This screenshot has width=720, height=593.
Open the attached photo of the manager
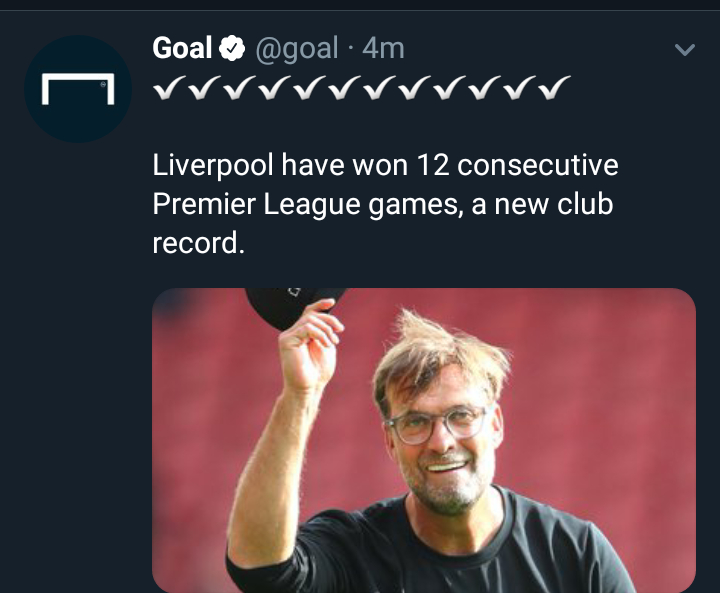(424, 440)
